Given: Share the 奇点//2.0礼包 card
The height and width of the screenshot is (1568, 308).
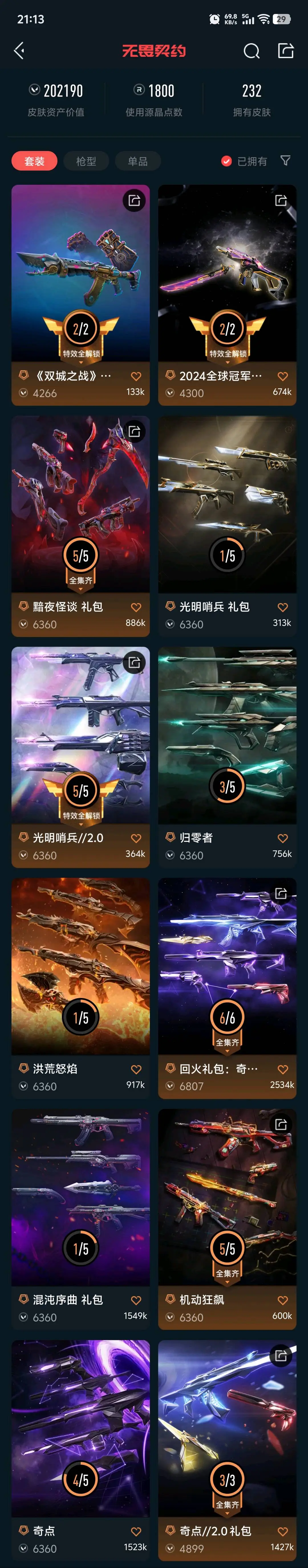Looking at the screenshot, I should pyautogui.click(x=281, y=1356).
